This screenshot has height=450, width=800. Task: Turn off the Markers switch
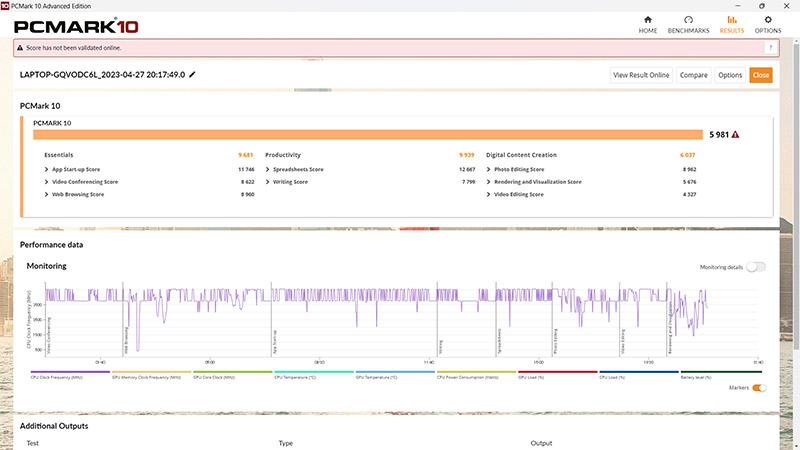click(759, 388)
